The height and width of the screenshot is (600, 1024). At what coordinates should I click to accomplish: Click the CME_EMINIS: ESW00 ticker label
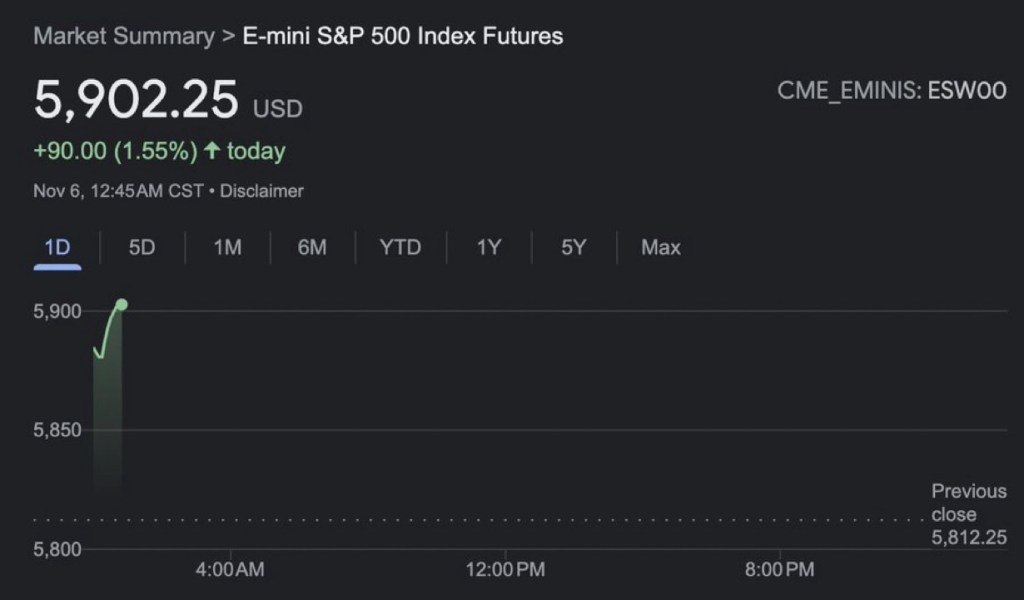[x=891, y=90]
